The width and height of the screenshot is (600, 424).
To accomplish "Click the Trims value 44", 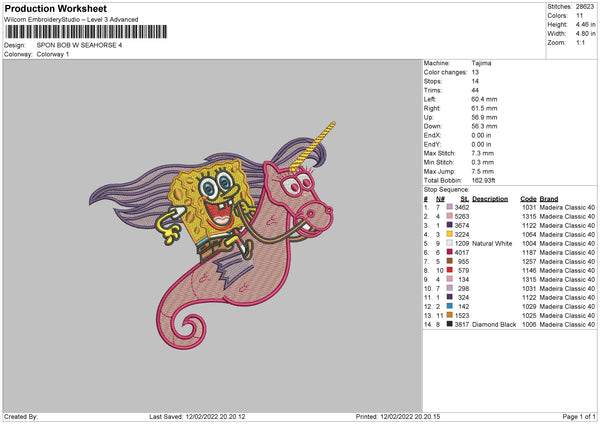I will coord(475,90).
